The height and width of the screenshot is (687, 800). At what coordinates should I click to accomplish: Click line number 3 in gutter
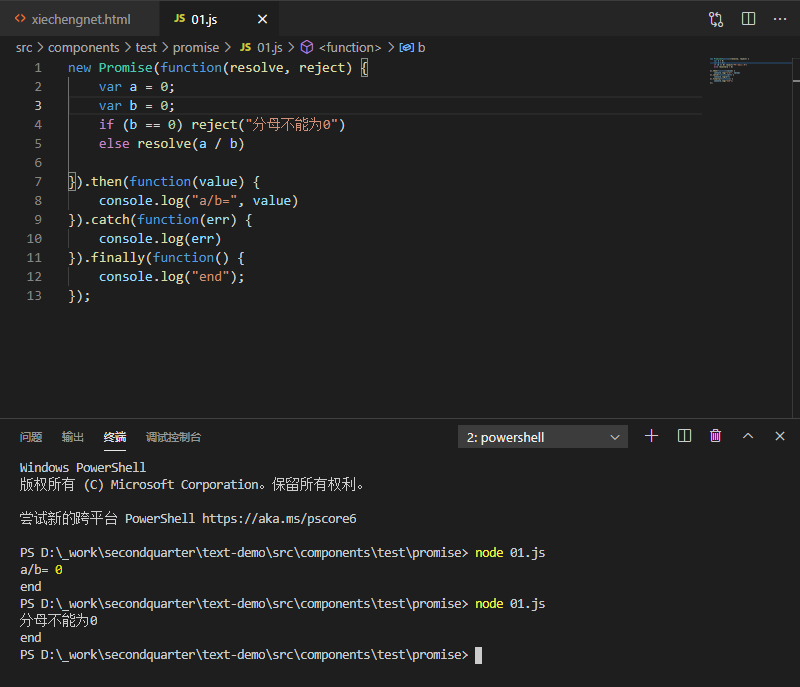pyautogui.click(x=38, y=106)
